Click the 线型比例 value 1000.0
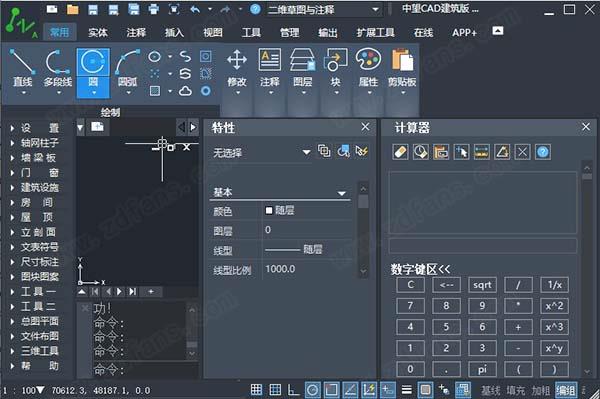Screen dimensions: 600x399 pos(280,269)
